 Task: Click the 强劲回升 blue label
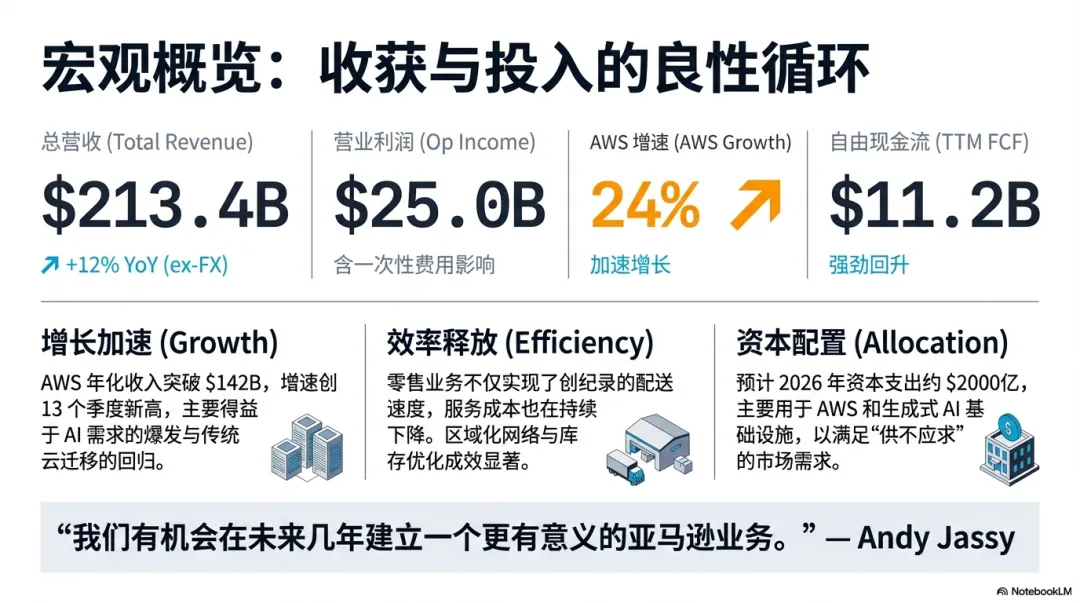coord(869,265)
